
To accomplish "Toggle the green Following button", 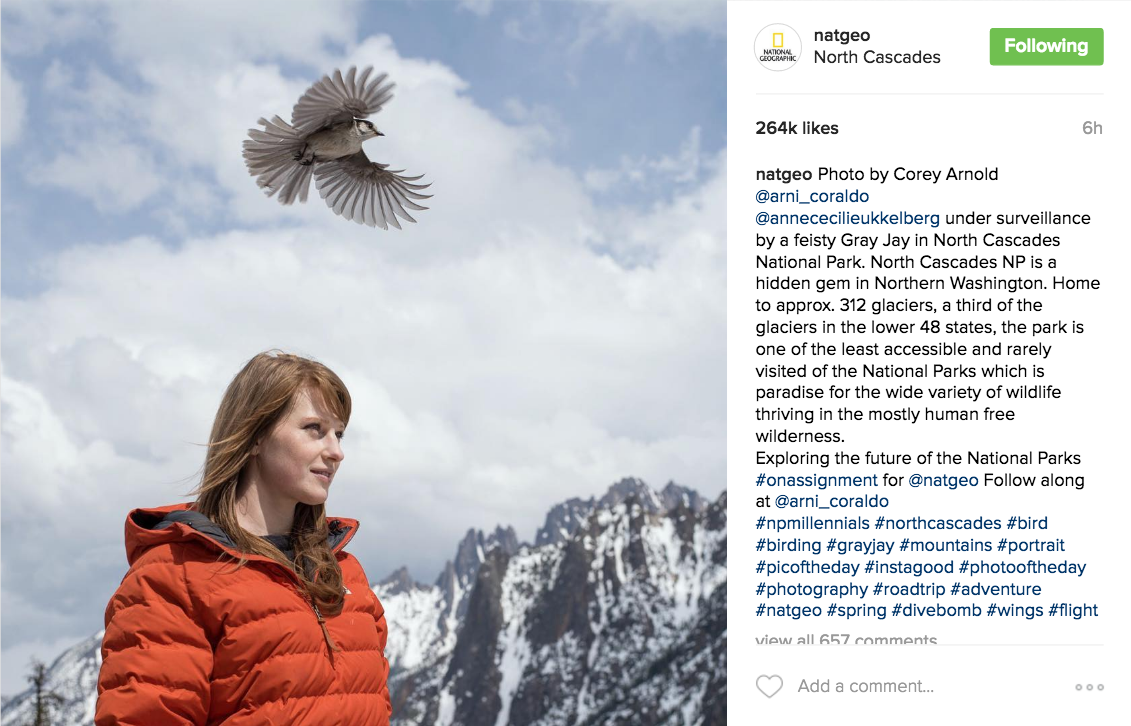I will 1046,47.
